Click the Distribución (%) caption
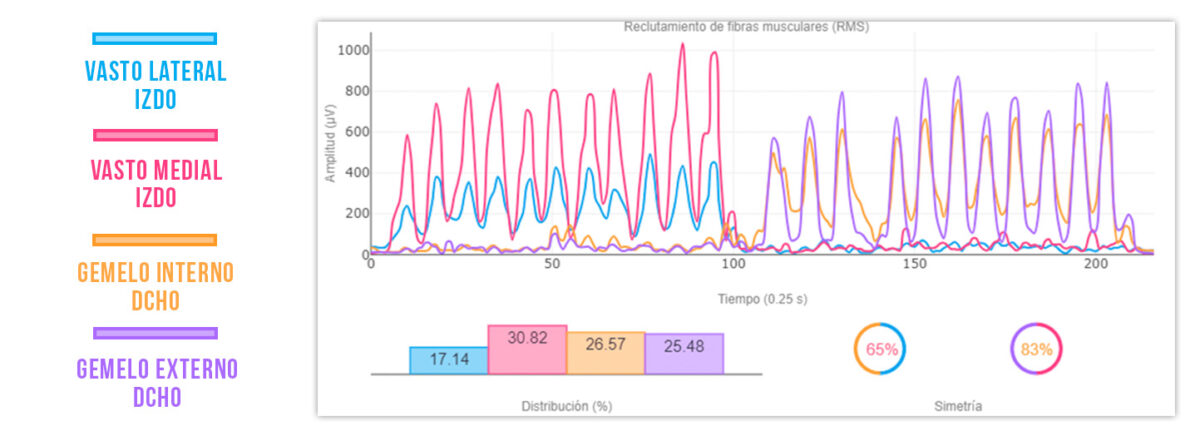The width and height of the screenshot is (1200, 436). click(x=566, y=407)
